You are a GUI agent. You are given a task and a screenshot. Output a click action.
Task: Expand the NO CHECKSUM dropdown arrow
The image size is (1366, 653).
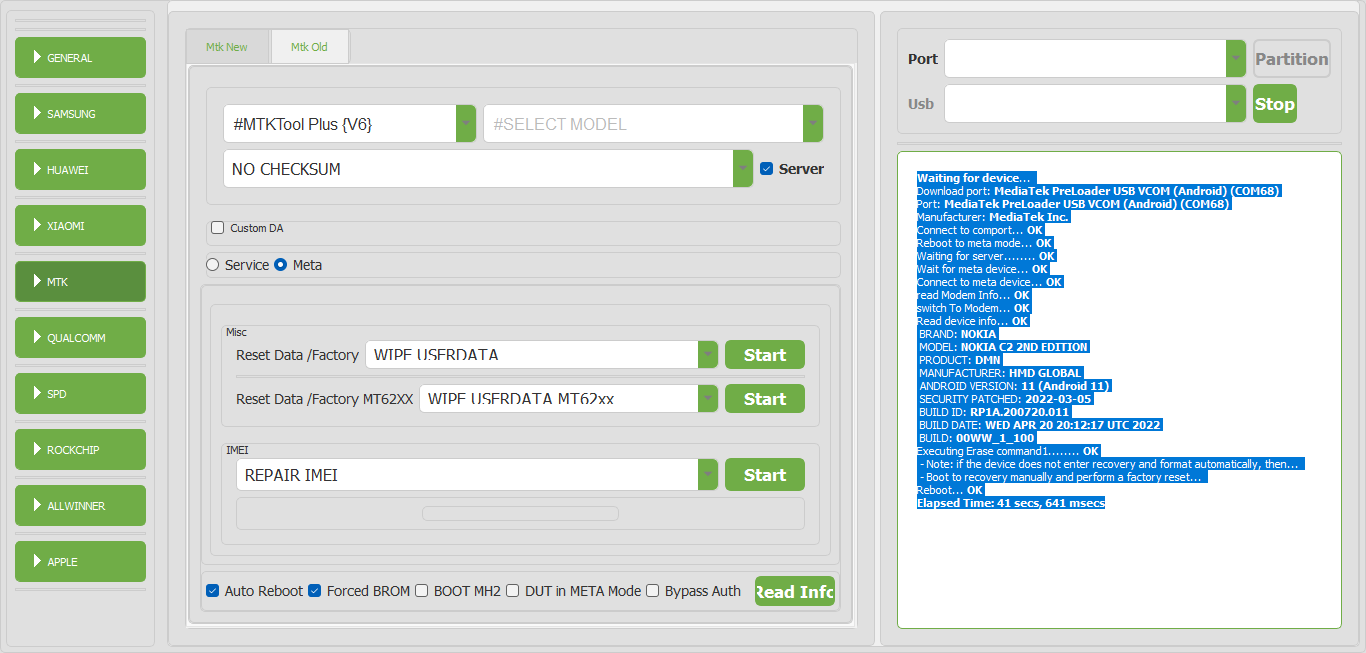pyautogui.click(x=743, y=169)
